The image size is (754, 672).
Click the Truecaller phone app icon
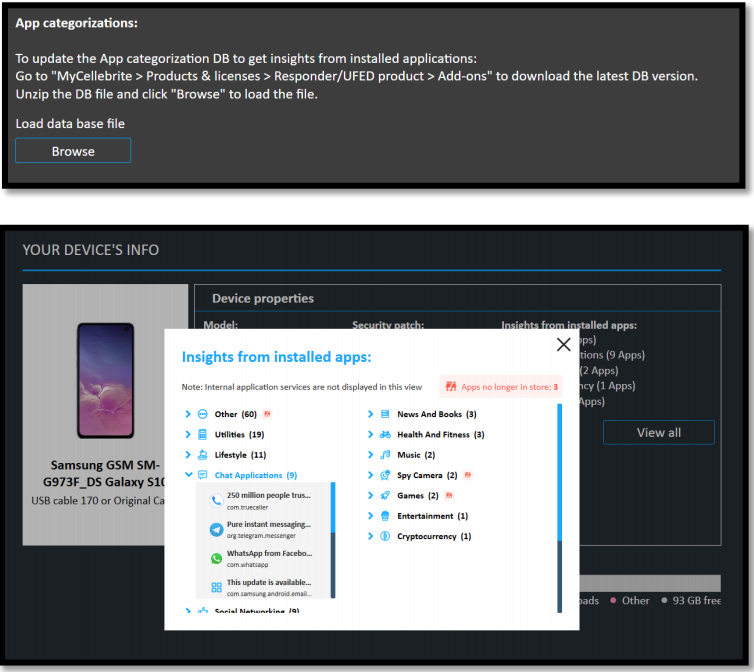coord(216,501)
